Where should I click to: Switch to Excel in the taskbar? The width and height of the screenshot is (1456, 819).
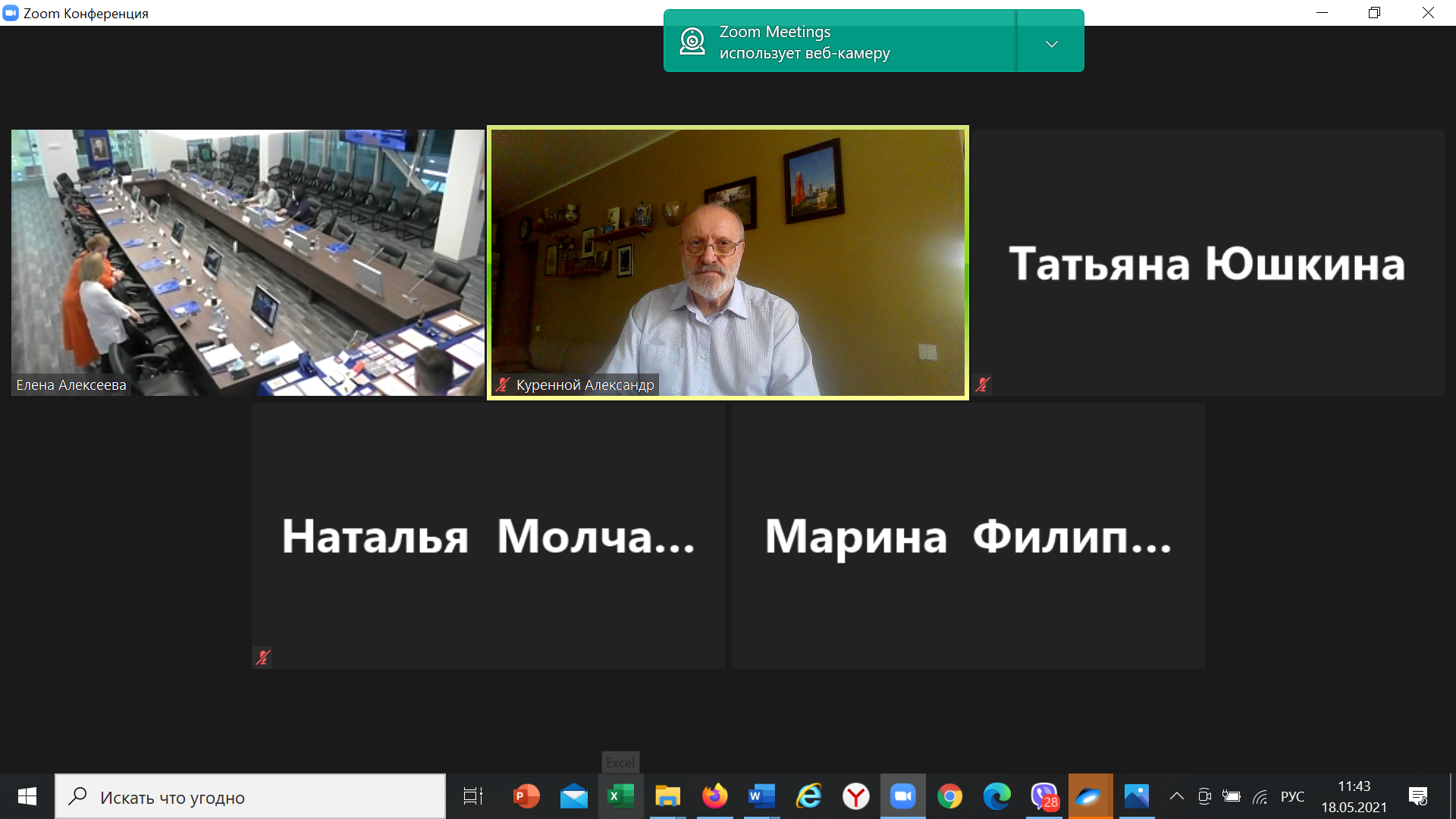pos(621,796)
